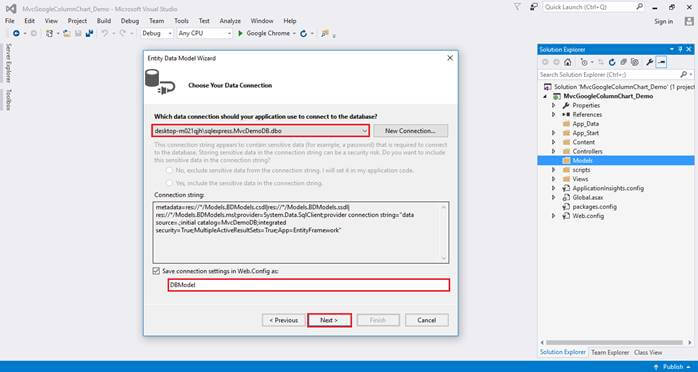Image resolution: width=698 pixels, height=372 pixels.
Task: Expand the References node
Action: coord(554,114)
